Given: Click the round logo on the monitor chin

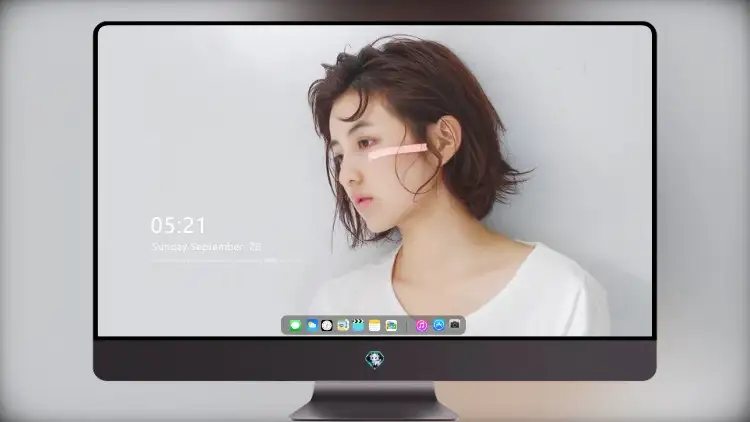Looking at the screenshot, I should (375, 359).
